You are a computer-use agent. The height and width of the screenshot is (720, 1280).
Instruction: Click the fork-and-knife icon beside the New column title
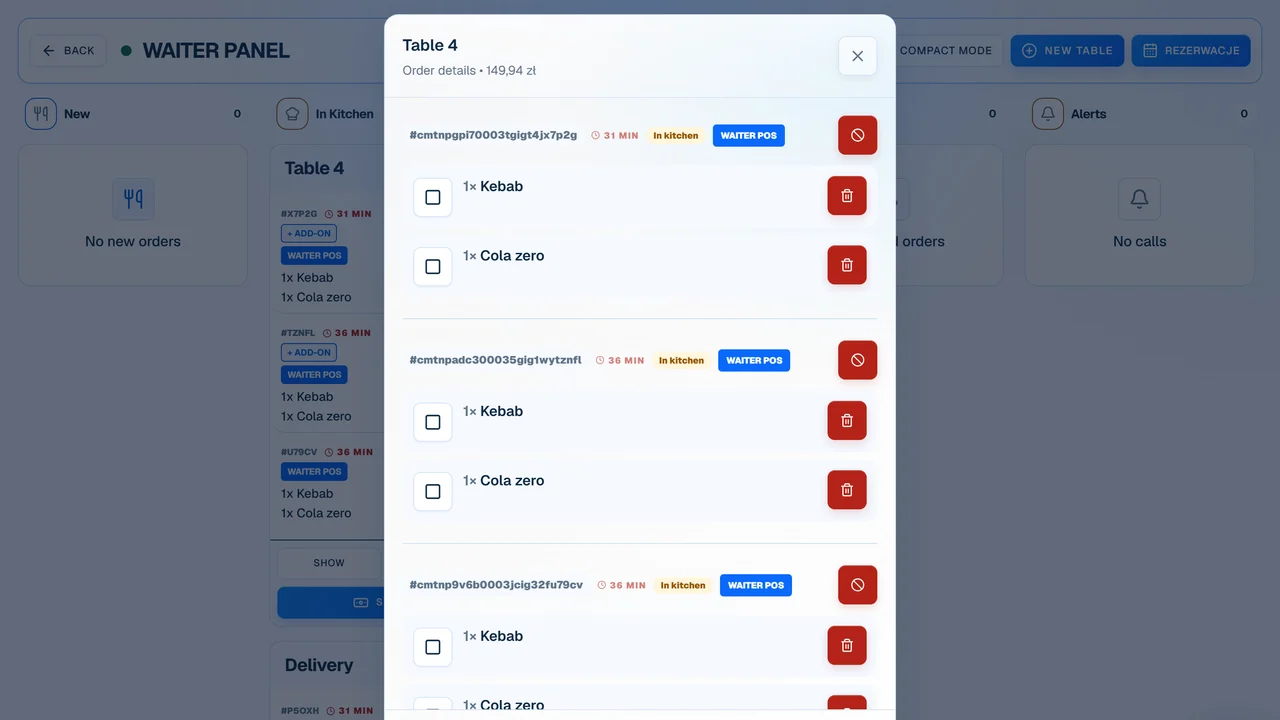41,114
